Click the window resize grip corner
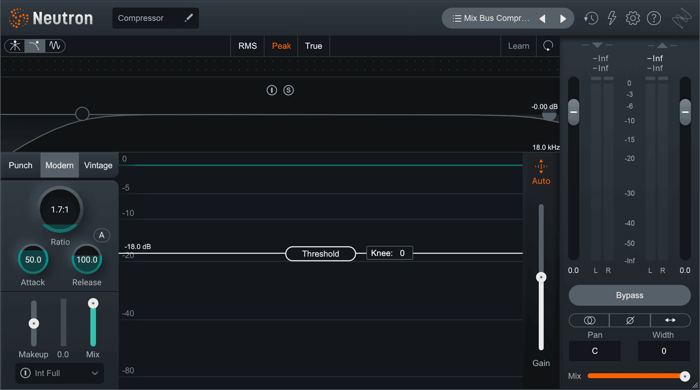Viewport: 700px width, 390px height. click(695, 385)
